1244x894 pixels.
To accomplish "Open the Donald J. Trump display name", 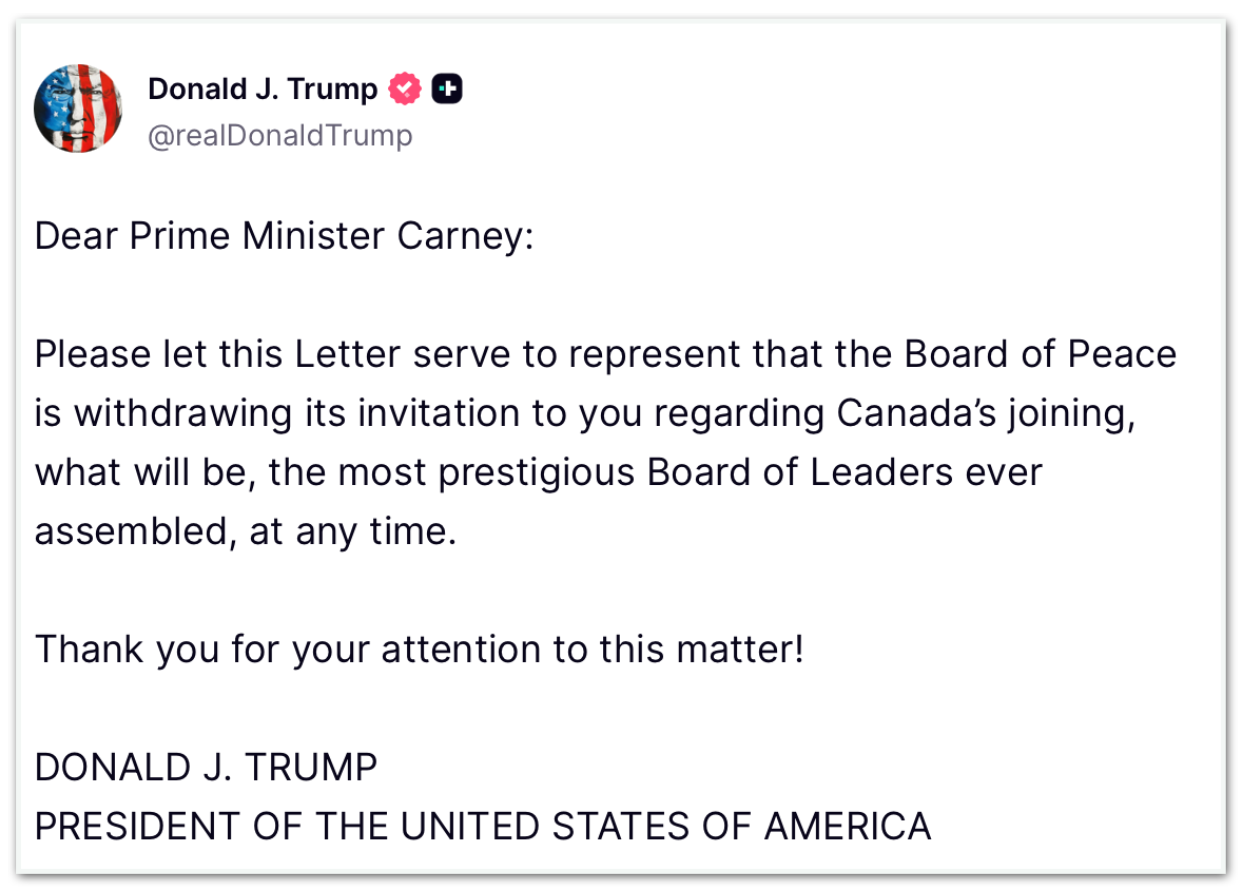I will (262, 89).
